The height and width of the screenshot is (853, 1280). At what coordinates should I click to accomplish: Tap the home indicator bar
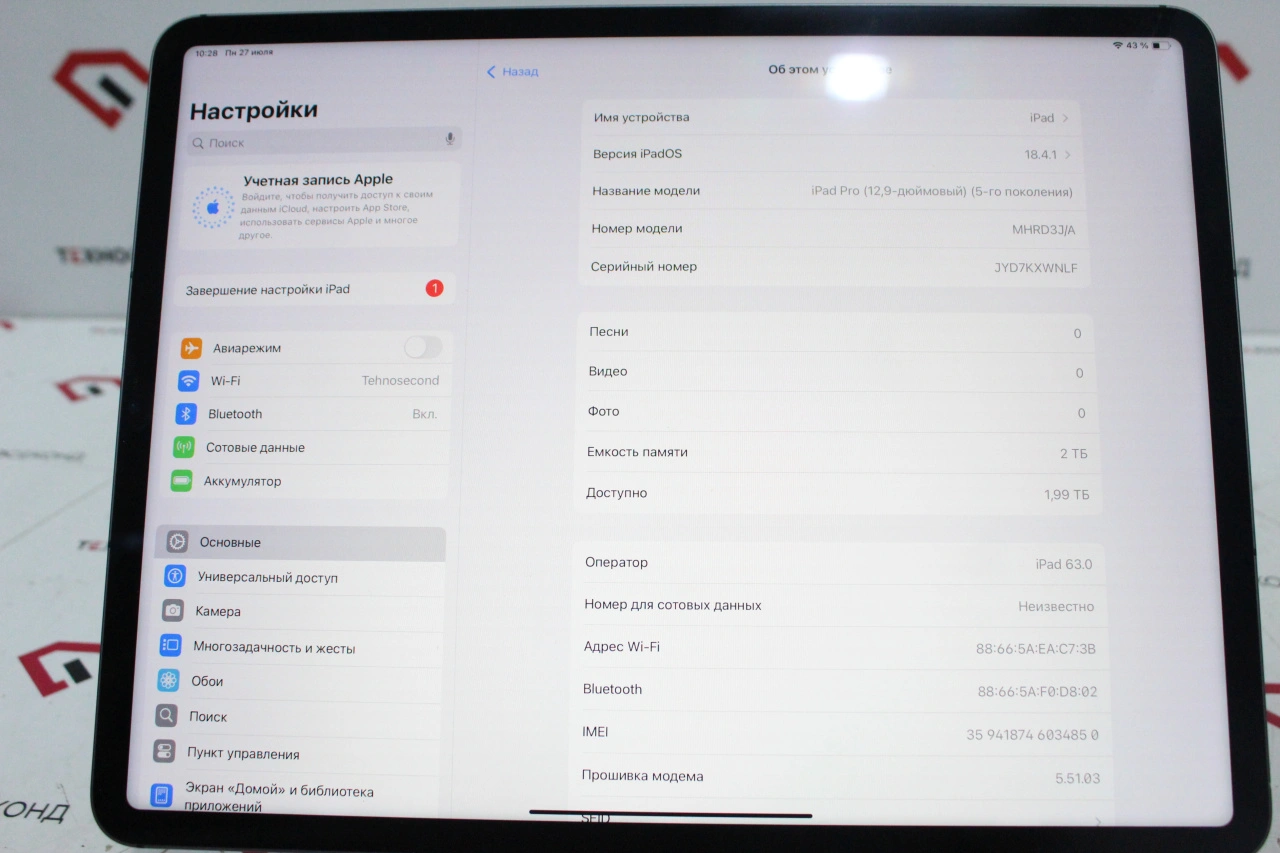pos(670,814)
